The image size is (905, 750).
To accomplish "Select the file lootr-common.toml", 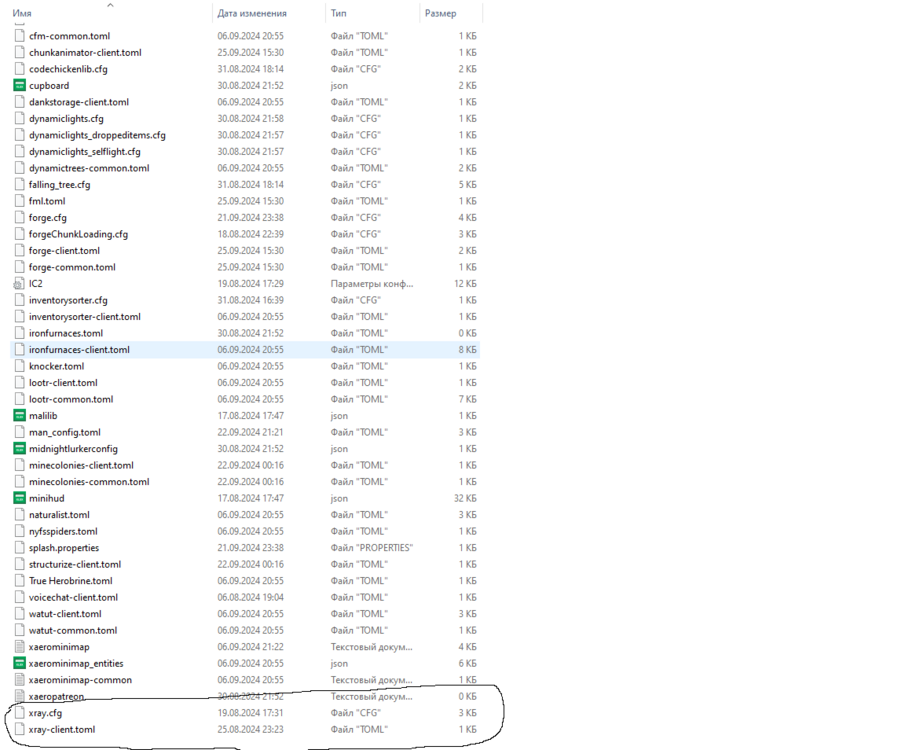I will 71,400.
